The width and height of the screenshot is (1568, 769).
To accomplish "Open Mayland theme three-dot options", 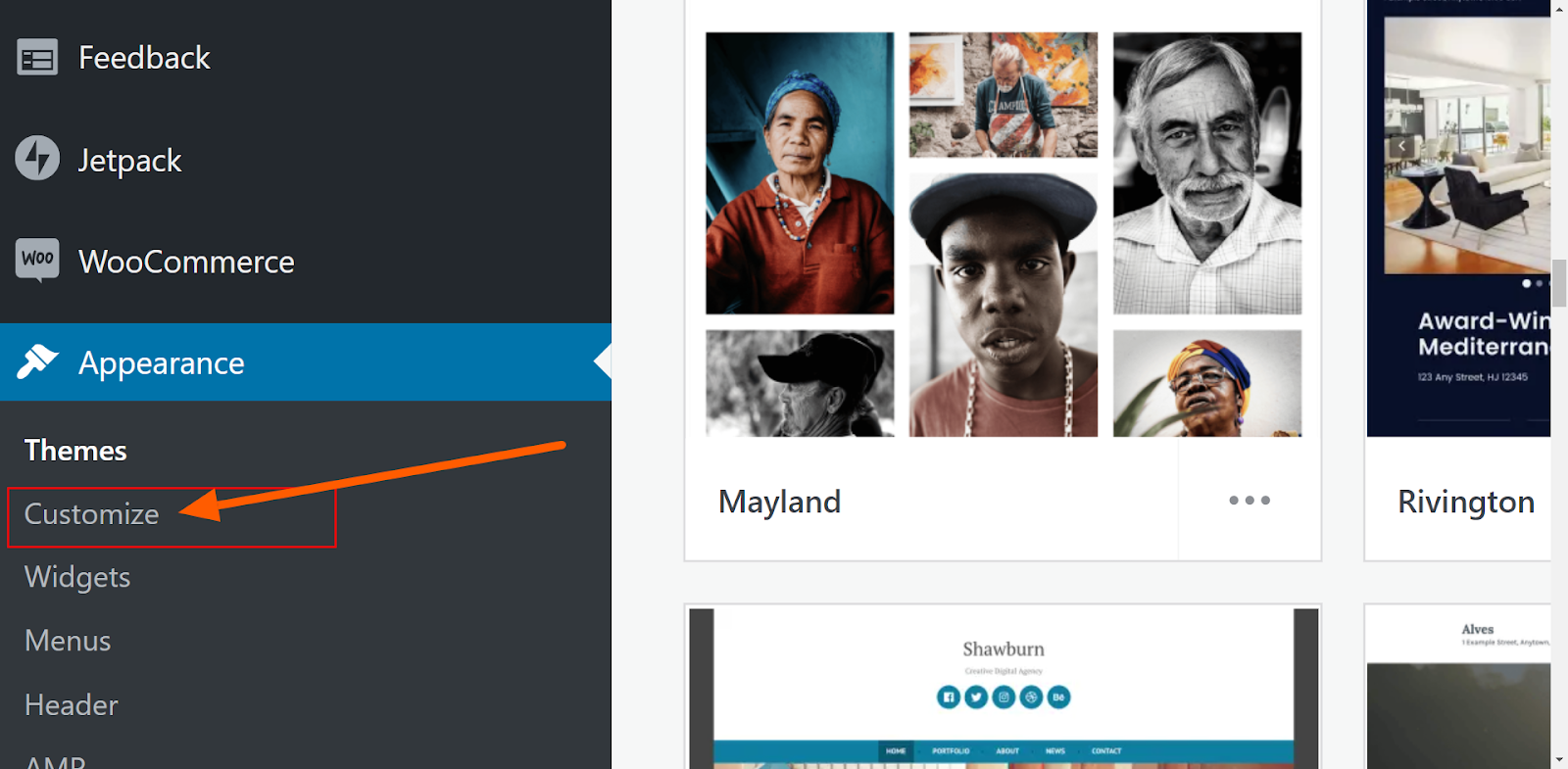I will [1249, 501].
